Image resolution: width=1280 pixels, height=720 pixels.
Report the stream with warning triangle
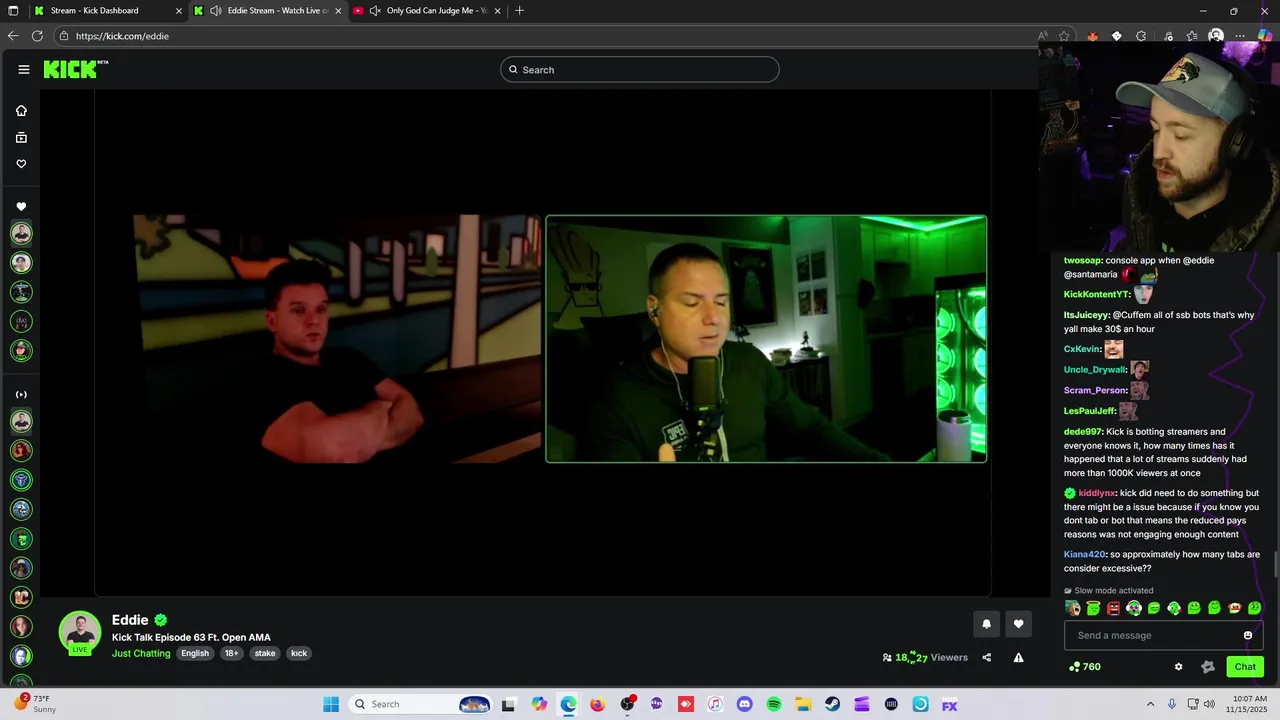click(x=1018, y=657)
